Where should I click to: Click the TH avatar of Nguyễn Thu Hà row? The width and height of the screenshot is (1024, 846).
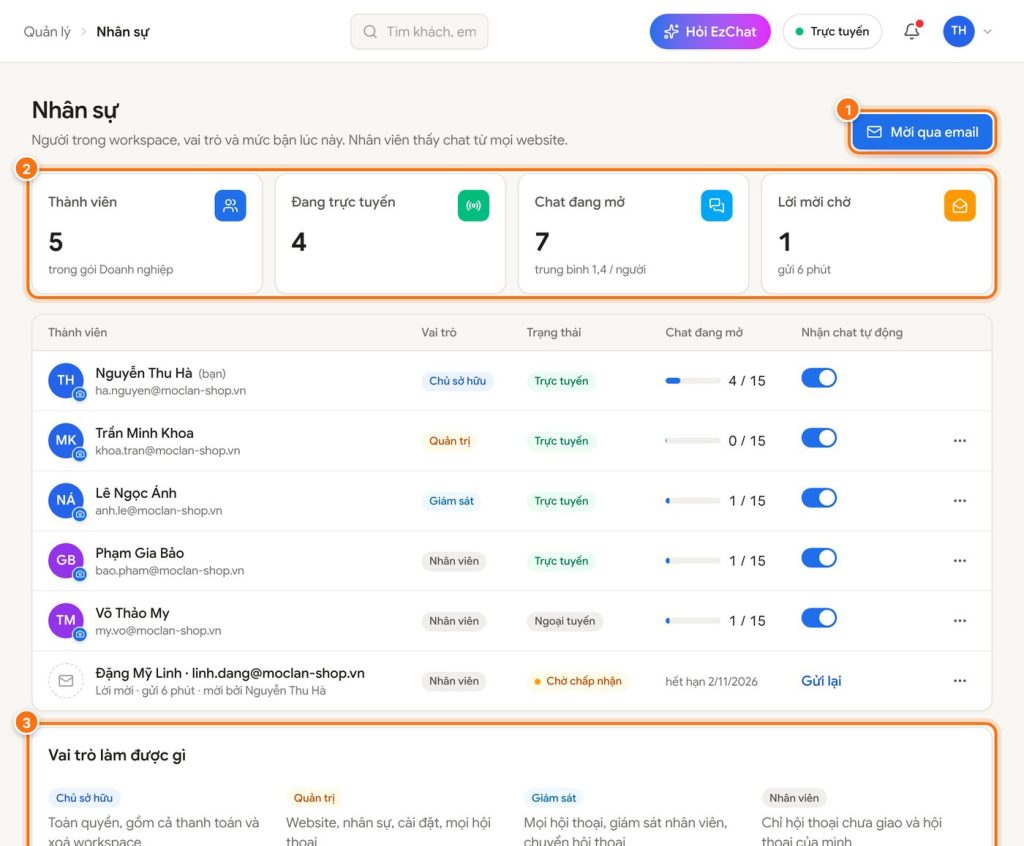click(66, 381)
